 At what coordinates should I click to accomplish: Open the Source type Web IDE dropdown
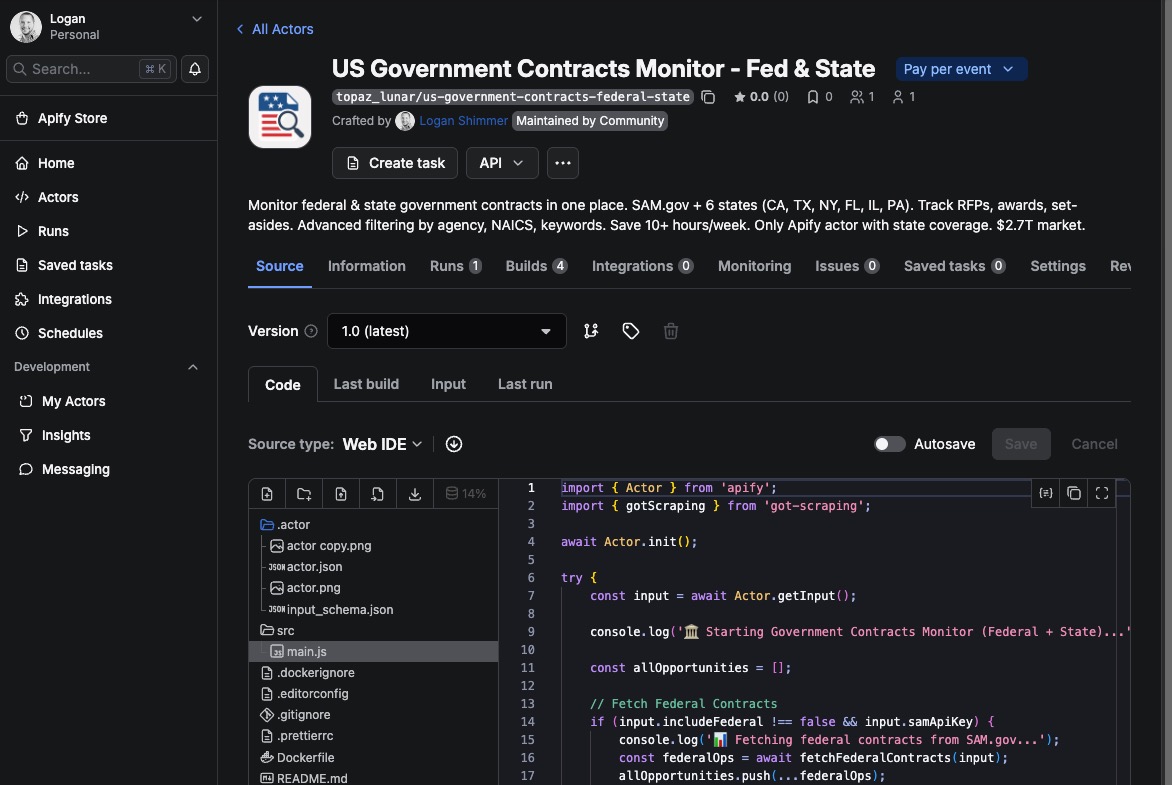pyautogui.click(x=381, y=443)
